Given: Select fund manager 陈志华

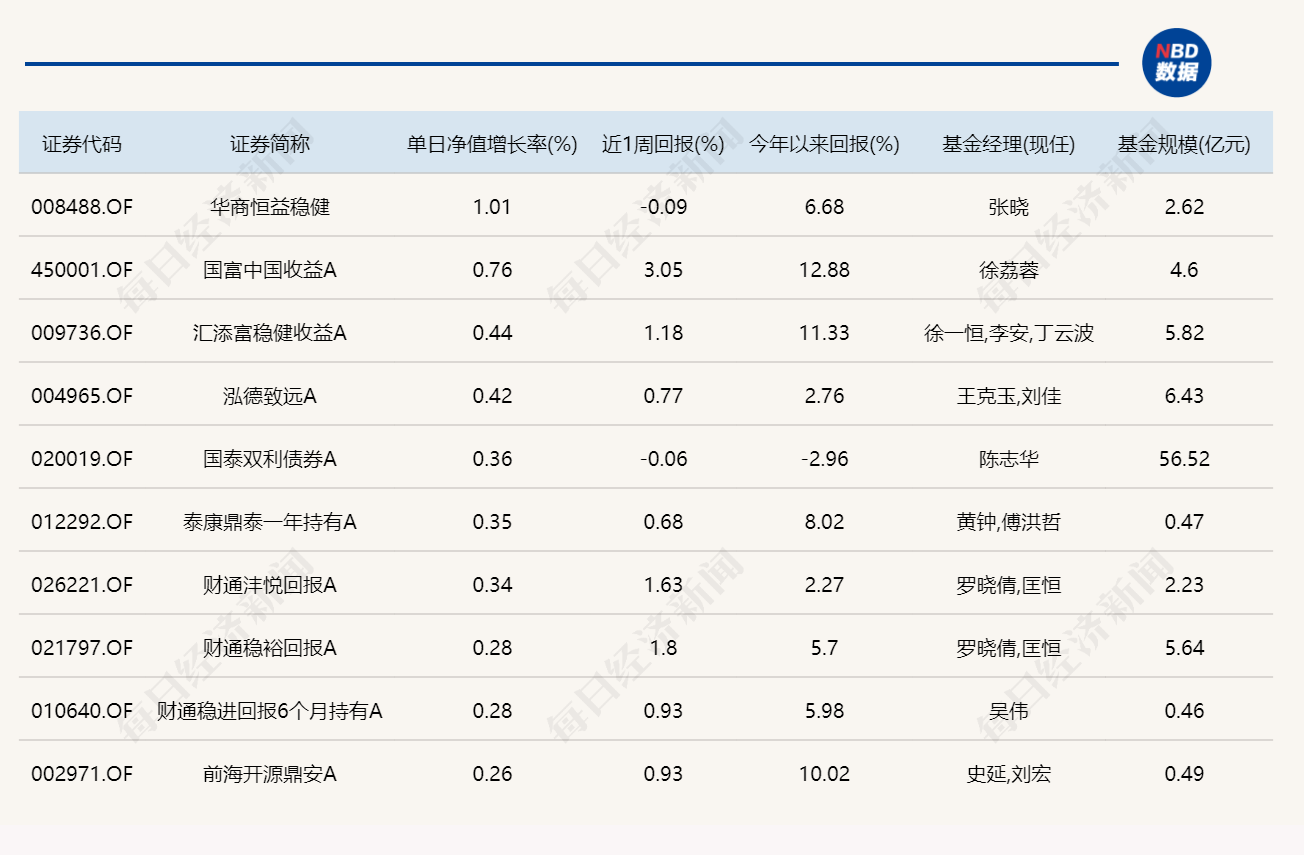Looking at the screenshot, I should (1008, 459).
